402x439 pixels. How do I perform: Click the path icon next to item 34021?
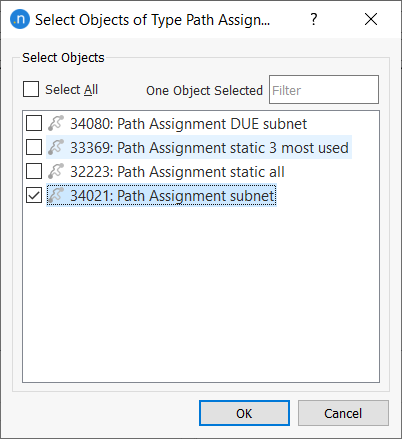(56, 195)
